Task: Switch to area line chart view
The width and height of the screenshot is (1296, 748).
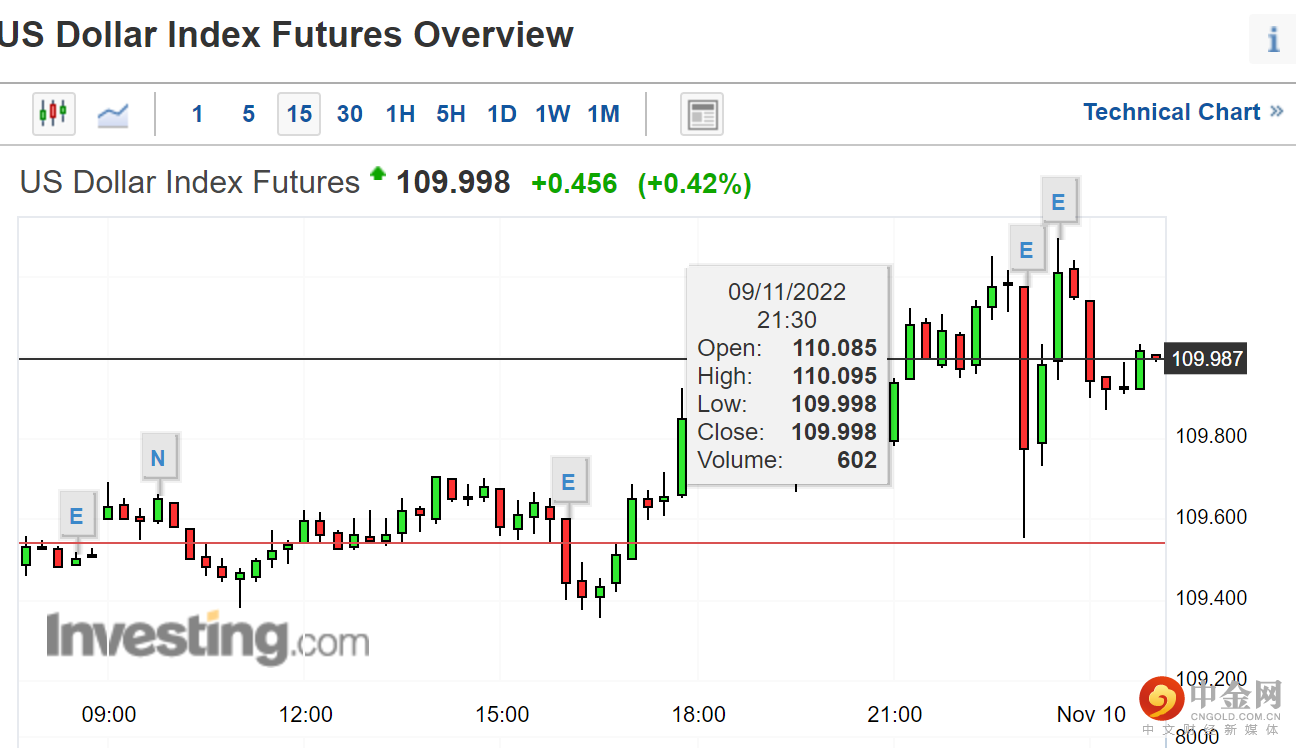Action: (112, 114)
